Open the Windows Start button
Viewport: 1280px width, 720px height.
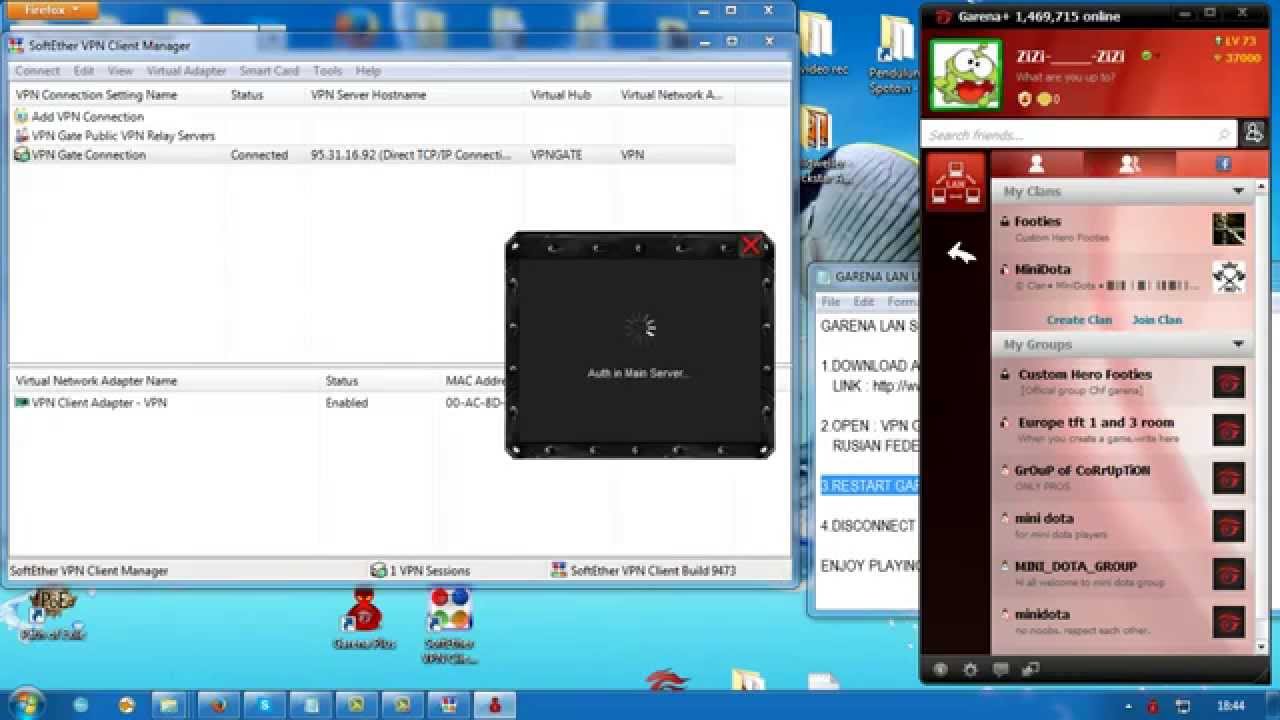point(26,704)
